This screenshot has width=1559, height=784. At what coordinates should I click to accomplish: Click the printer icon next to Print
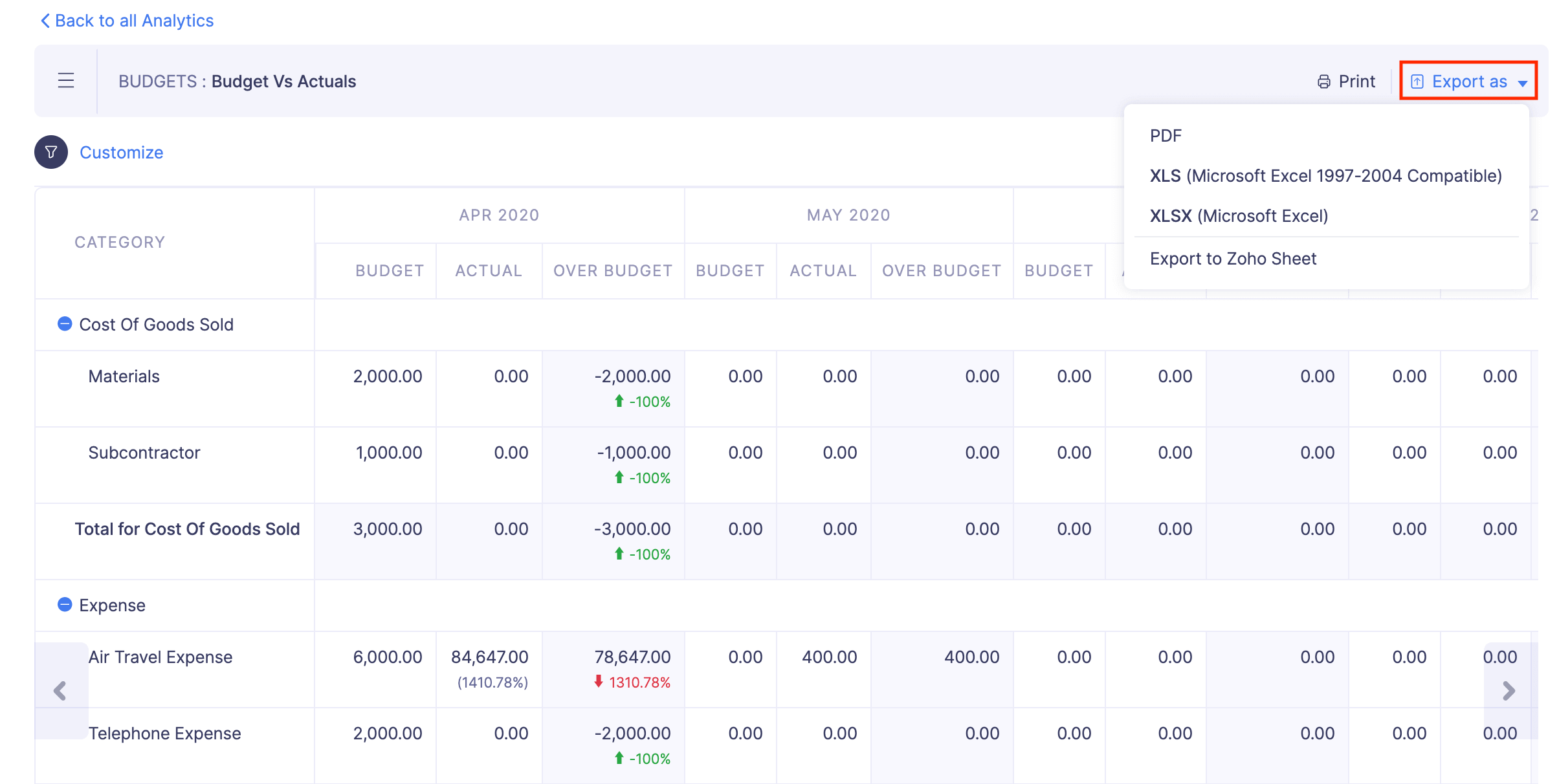[1322, 80]
